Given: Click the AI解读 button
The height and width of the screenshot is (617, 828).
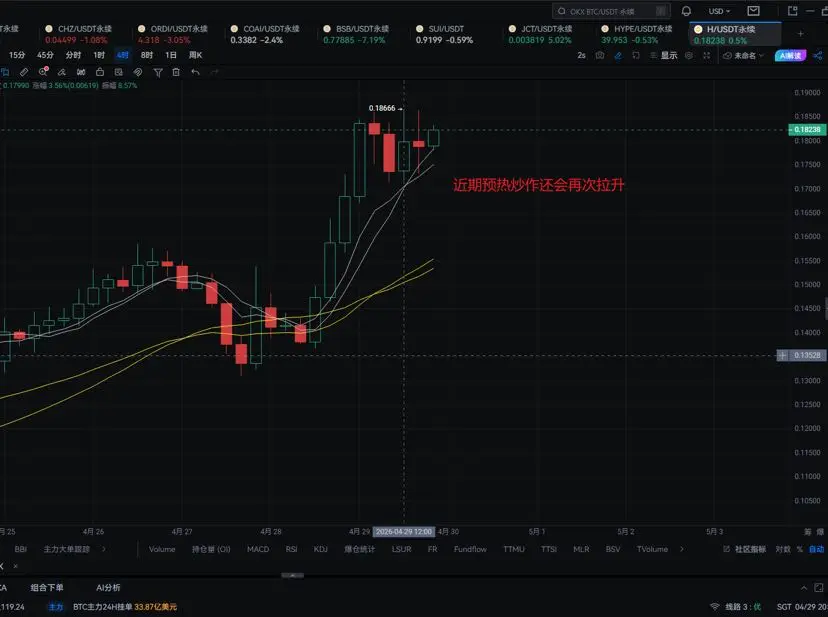Looking at the screenshot, I should (791, 55).
